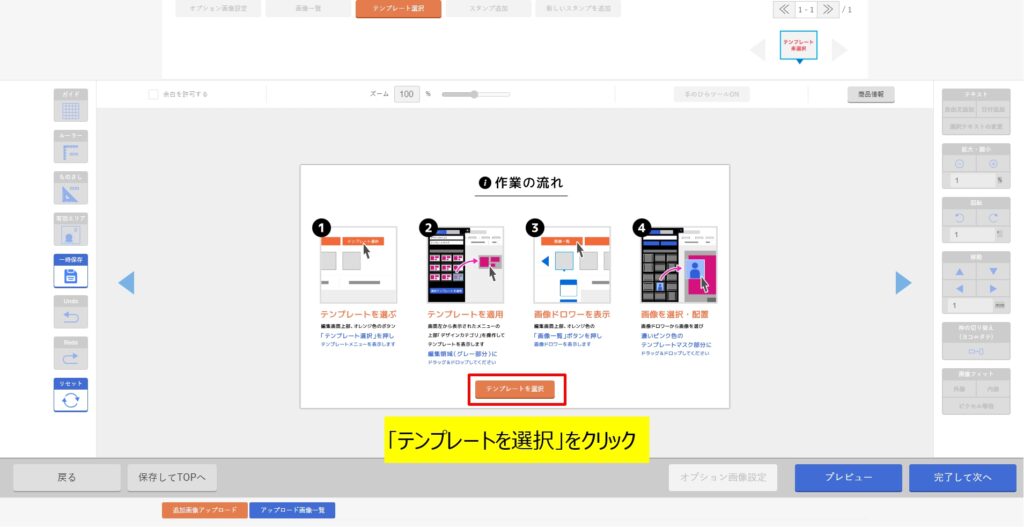Click the zoom slider handle

point(474,95)
